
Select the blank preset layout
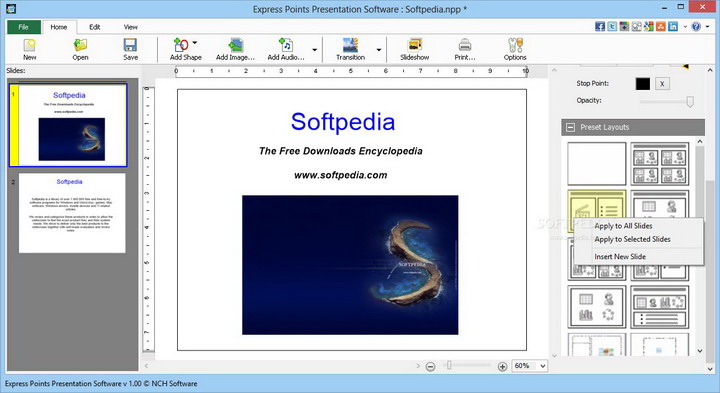pyautogui.click(x=596, y=163)
